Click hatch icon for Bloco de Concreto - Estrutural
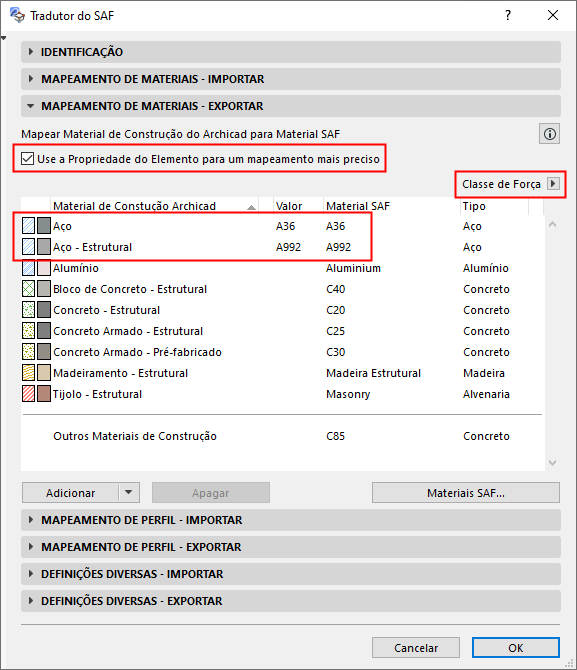This screenshot has width=577, height=670. (x=29, y=288)
